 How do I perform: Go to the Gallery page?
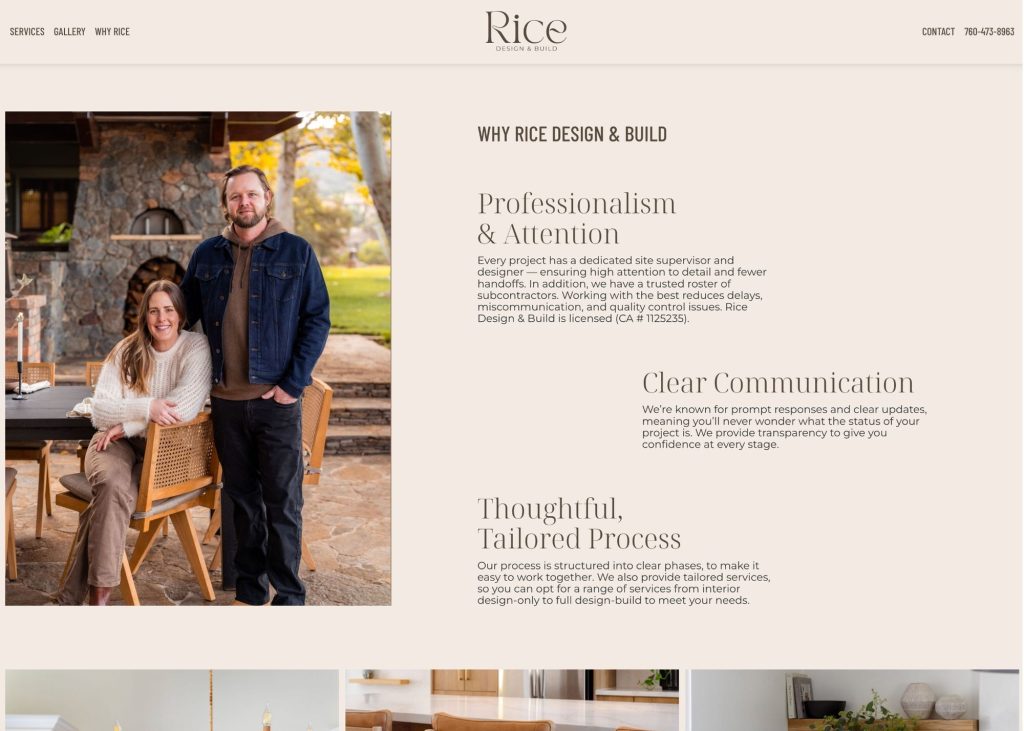pyautogui.click(x=69, y=31)
